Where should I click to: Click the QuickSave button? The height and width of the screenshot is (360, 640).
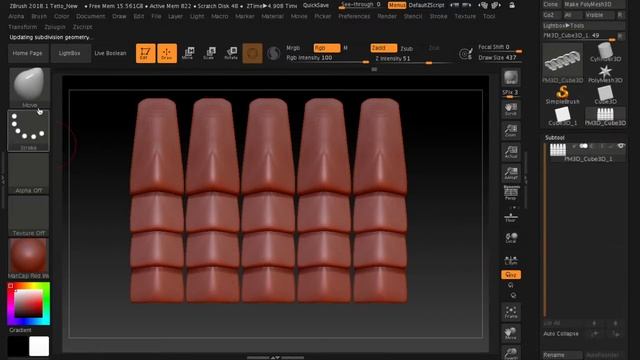click(x=316, y=5)
